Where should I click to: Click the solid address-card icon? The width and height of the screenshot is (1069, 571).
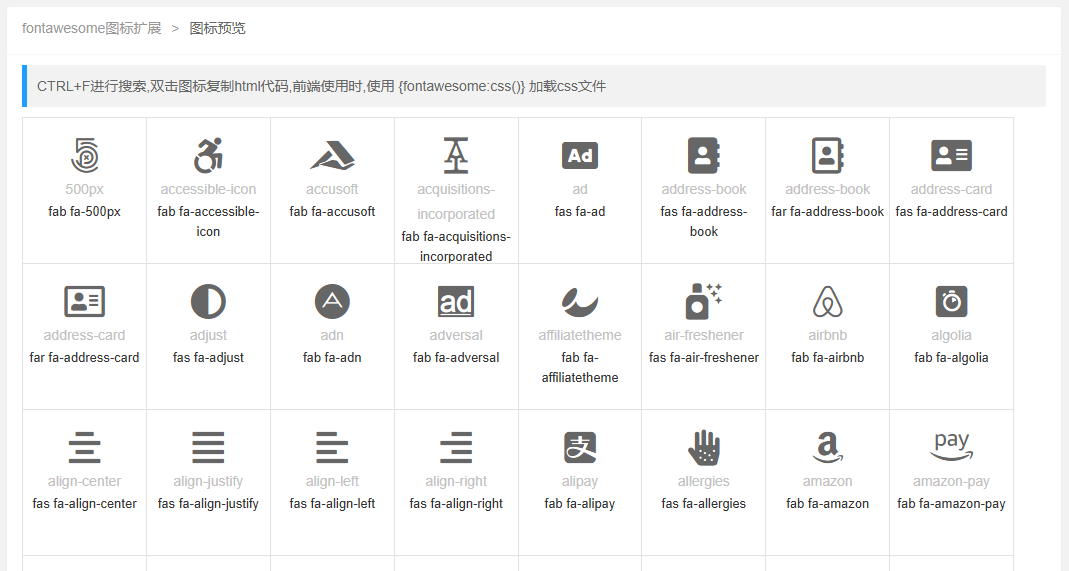tap(951, 156)
